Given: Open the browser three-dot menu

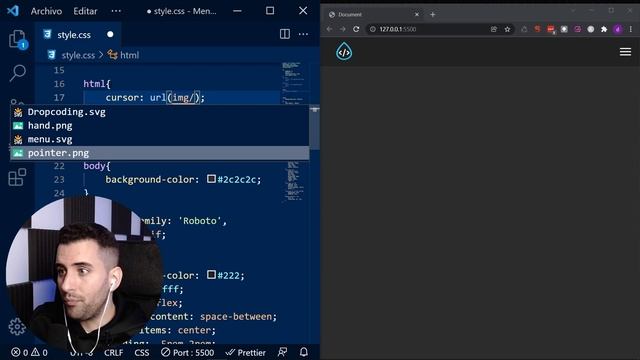Looking at the screenshot, I should [x=631, y=29].
